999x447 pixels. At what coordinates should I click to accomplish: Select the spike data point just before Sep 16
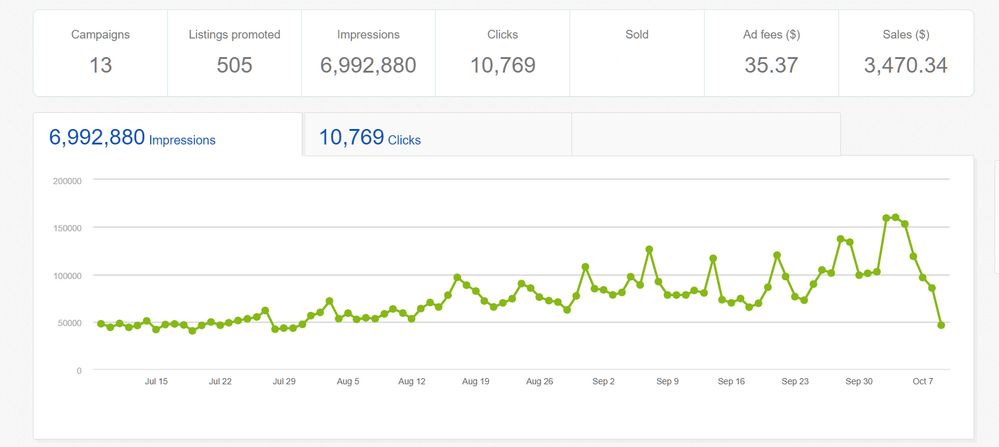[713, 258]
